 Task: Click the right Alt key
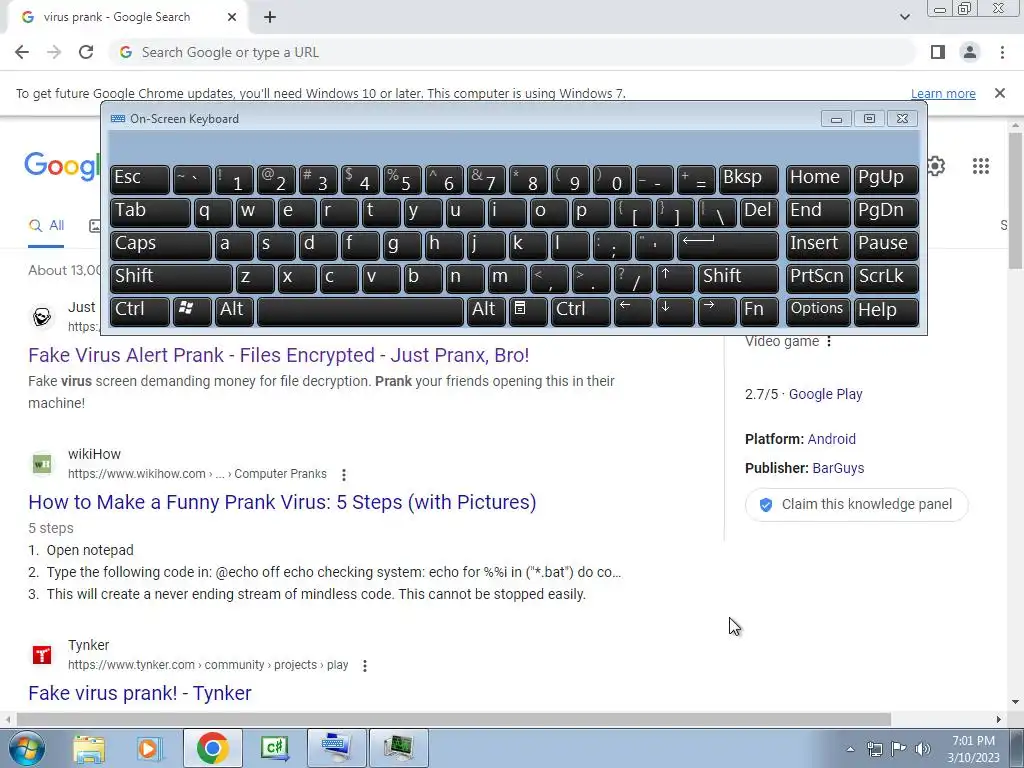pos(487,310)
